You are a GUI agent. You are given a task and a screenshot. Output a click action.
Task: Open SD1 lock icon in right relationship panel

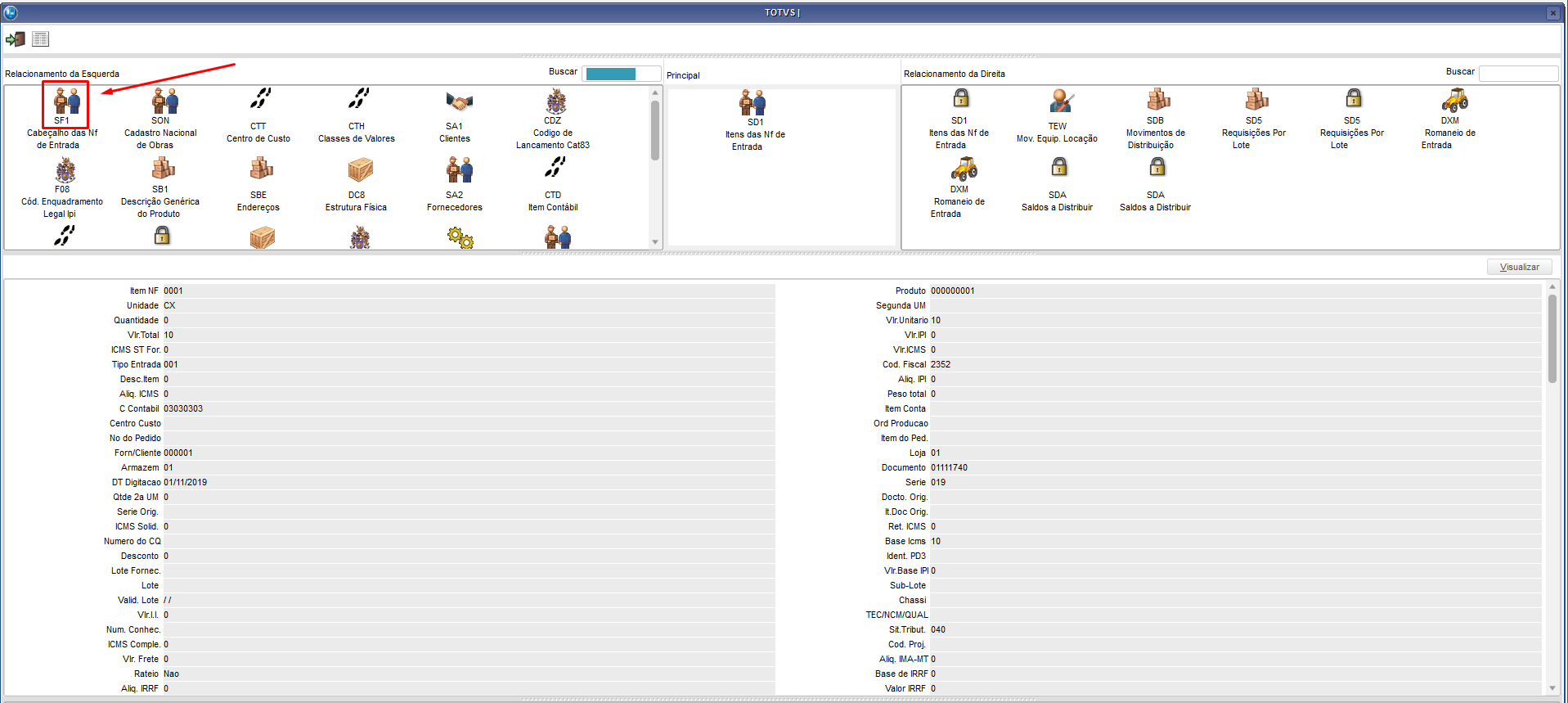(x=961, y=98)
